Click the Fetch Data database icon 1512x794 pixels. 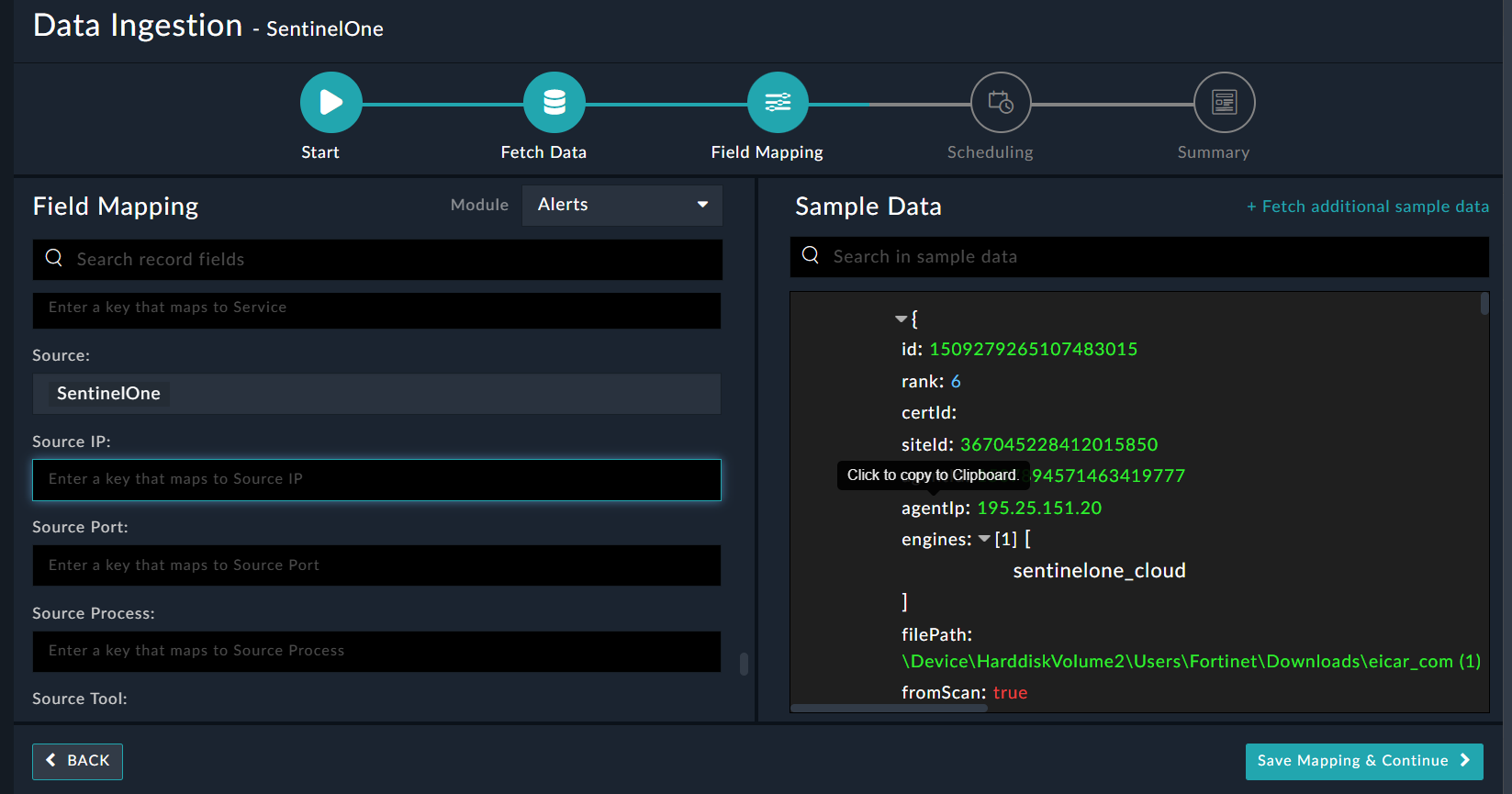(x=554, y=102)
